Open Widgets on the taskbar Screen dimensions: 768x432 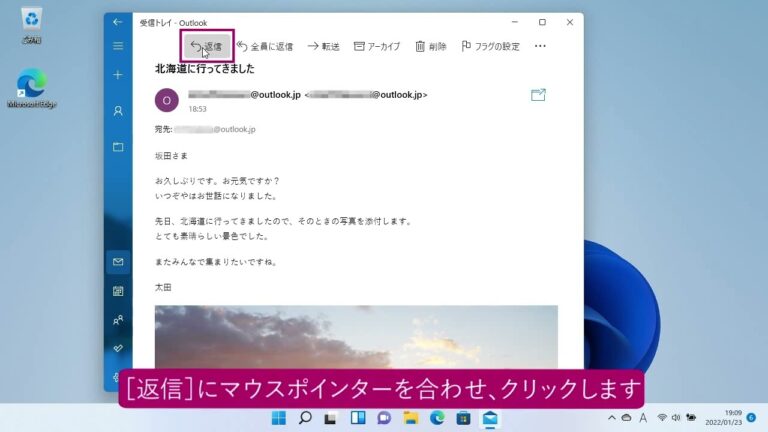coord(358,418)
